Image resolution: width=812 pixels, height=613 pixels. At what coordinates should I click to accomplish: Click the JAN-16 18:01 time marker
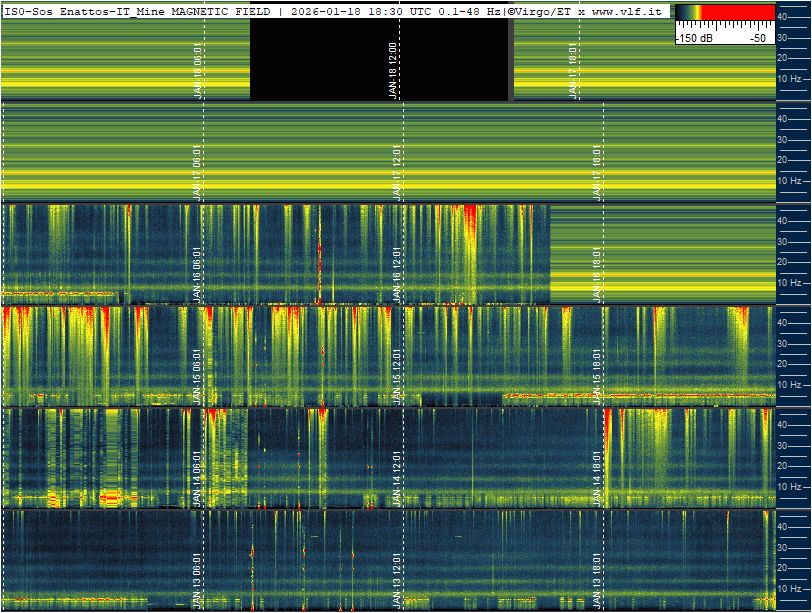coord(597,274)
